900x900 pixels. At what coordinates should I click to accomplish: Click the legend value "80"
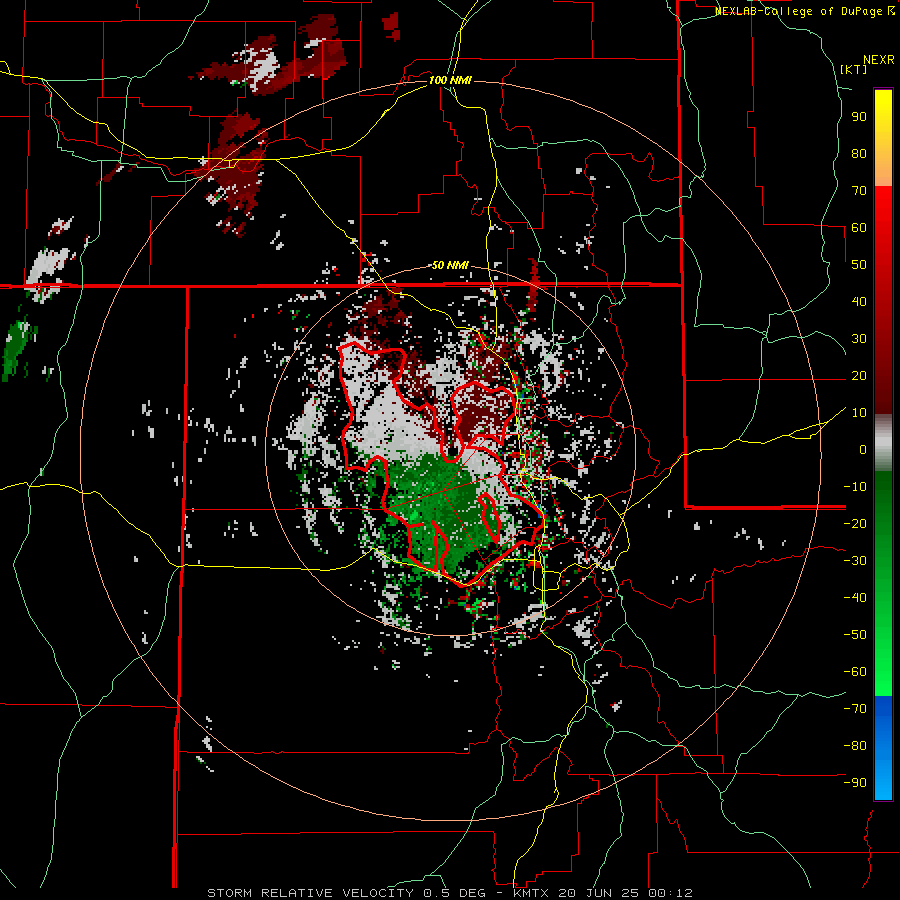click(x=859, y=153)
